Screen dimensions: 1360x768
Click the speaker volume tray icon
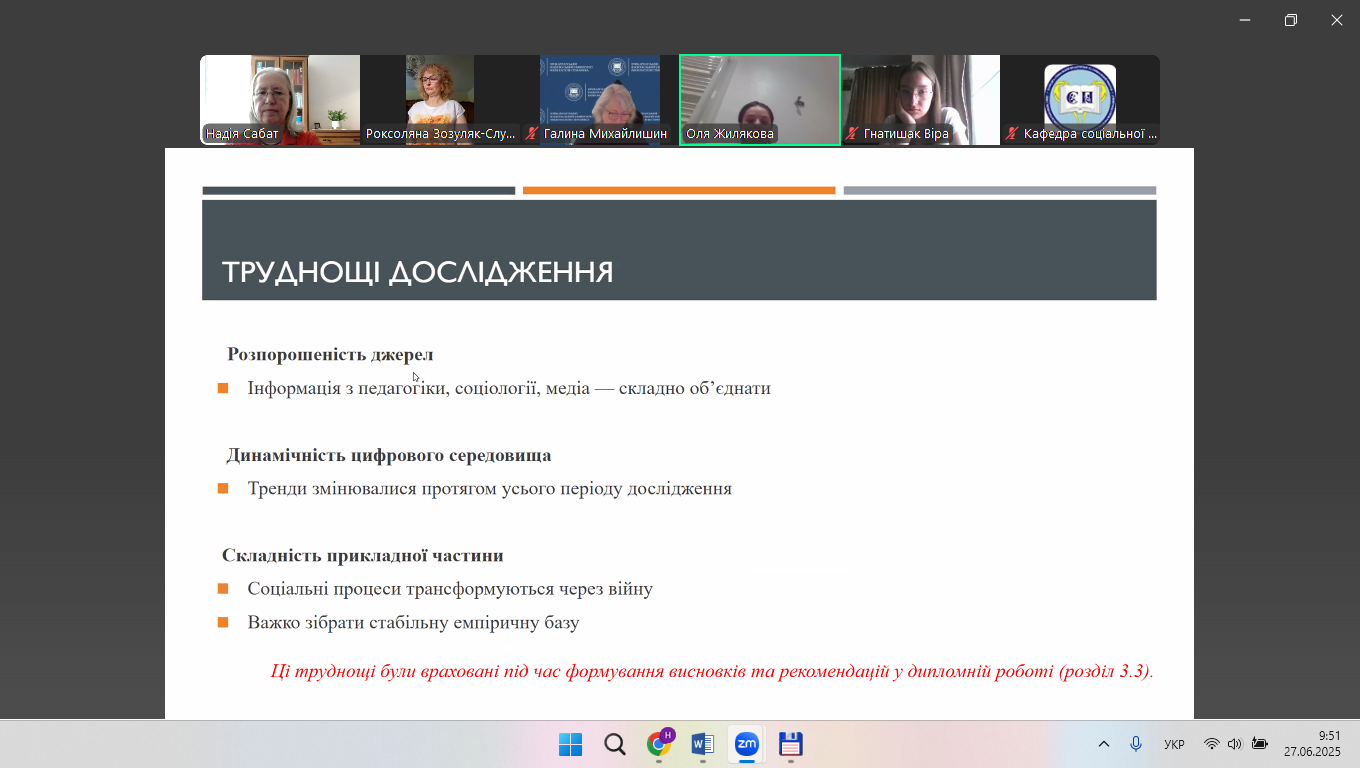click(1234, 744)
